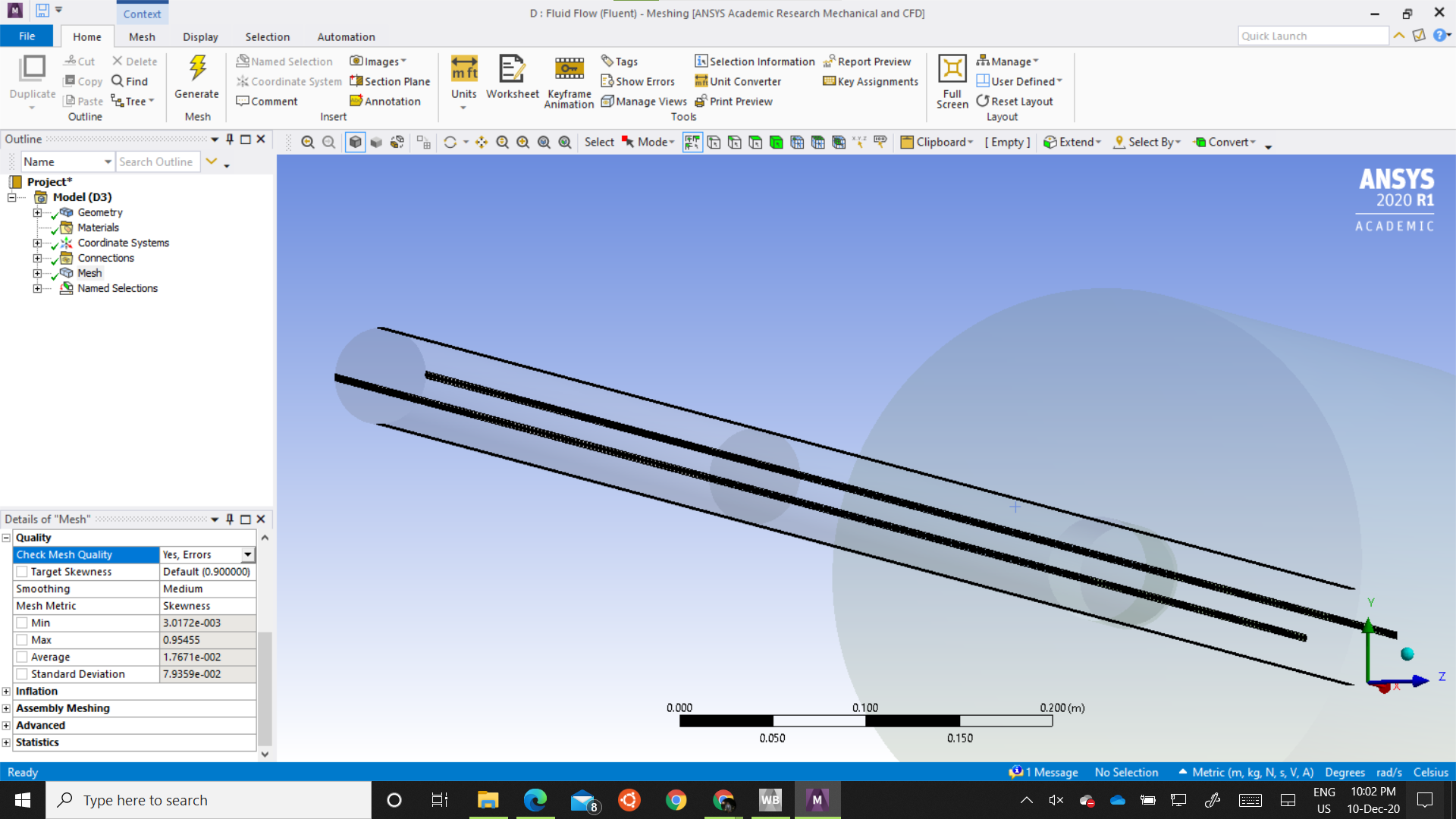Open the Manage layout menu
This screenshot has width=1456, height=819.
(1008, 61)
